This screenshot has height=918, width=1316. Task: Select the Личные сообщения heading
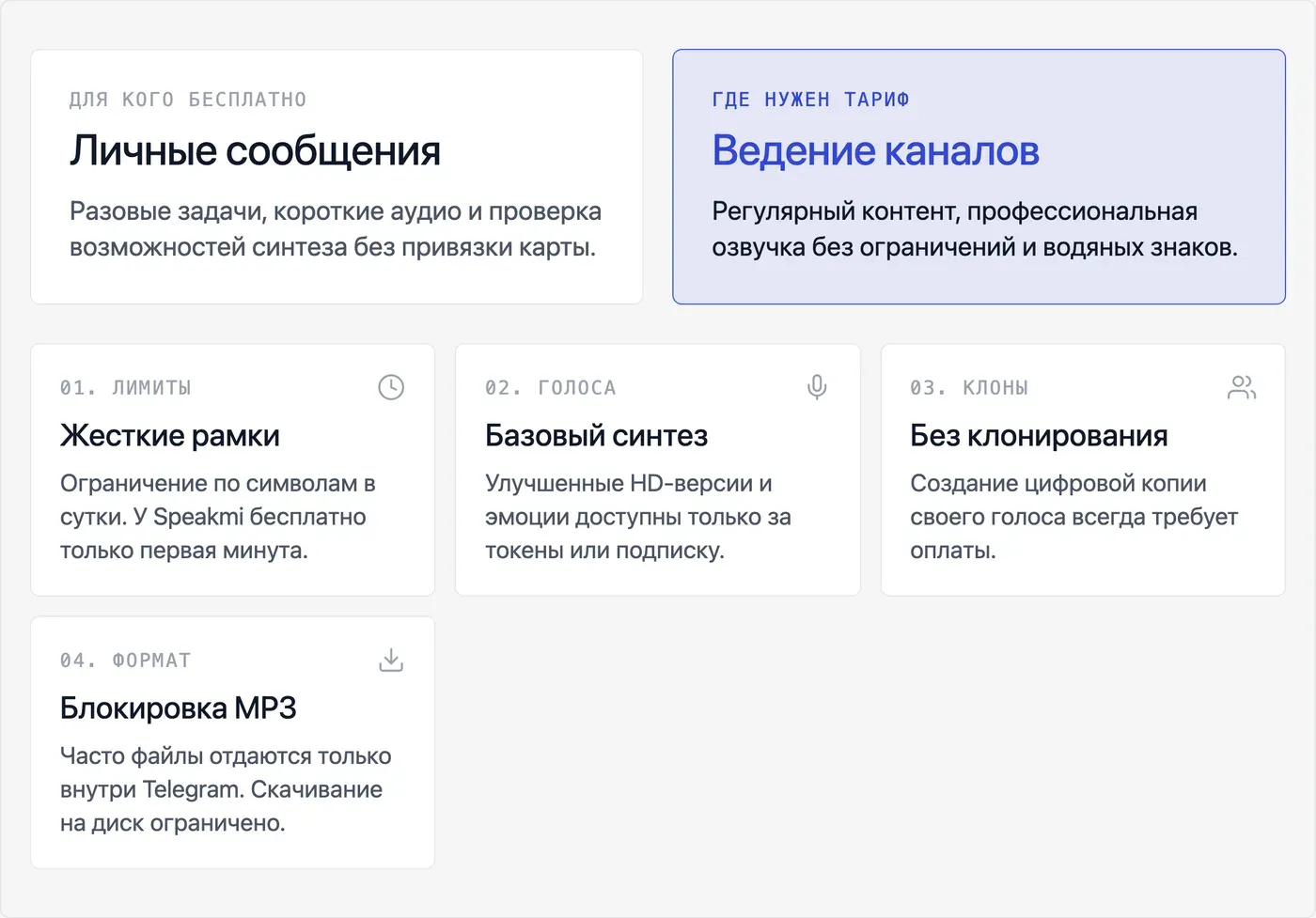point(255,150)
